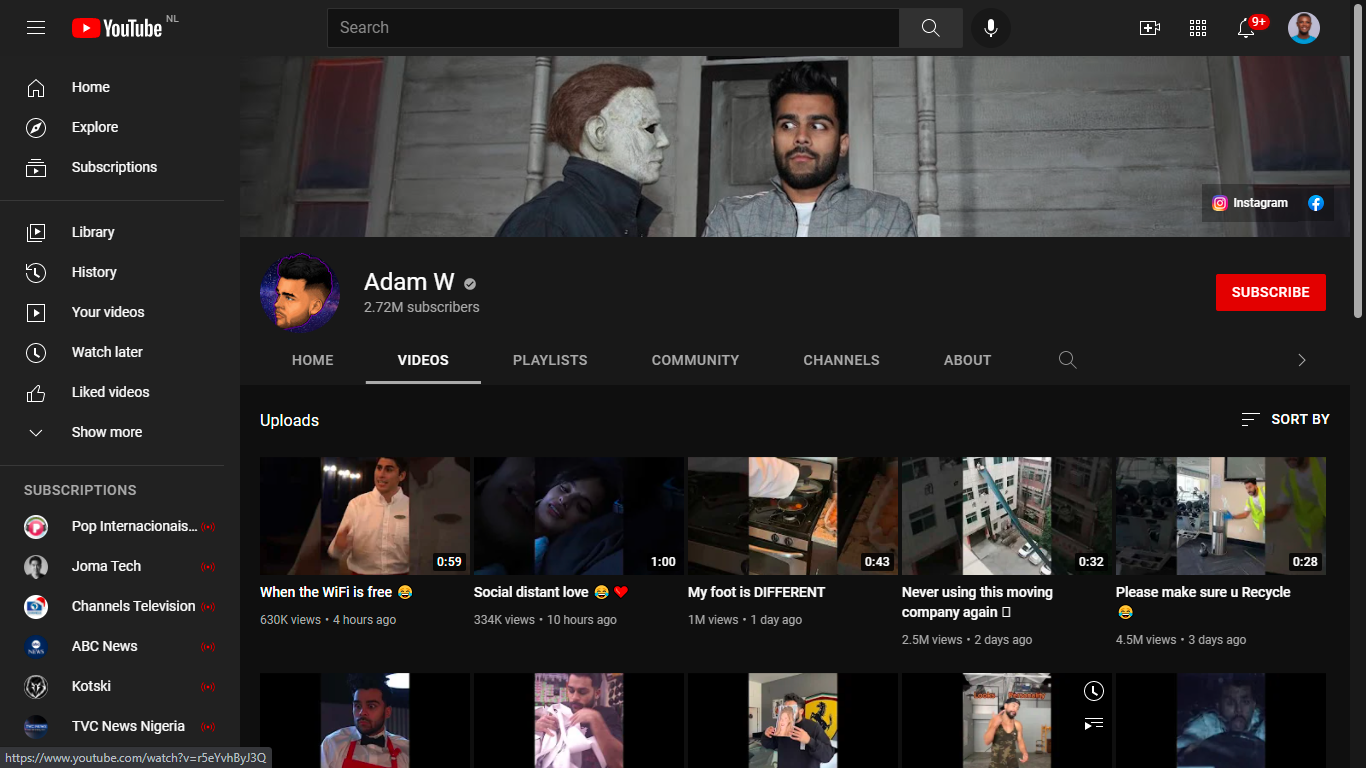1366x768 pixels.
Task: Start voice search with microphone
Action: pyautogui.click(x=991, y=28)
